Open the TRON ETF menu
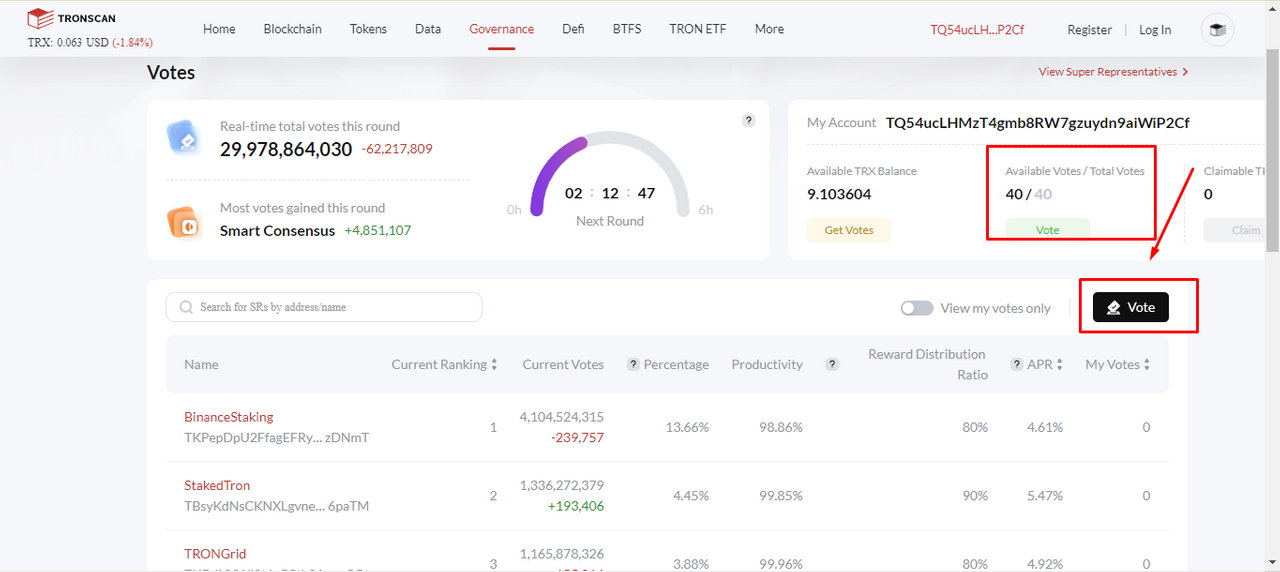The image size is (1280, 572). [x=698, y=29]
